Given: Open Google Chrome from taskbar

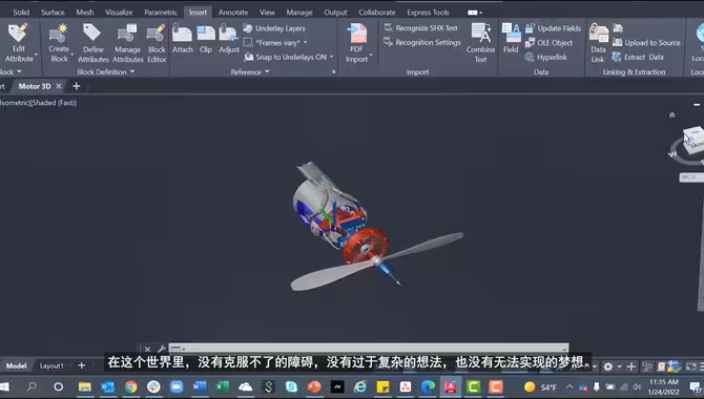Looking at the screenshot, I should click(x=131, y=387).
